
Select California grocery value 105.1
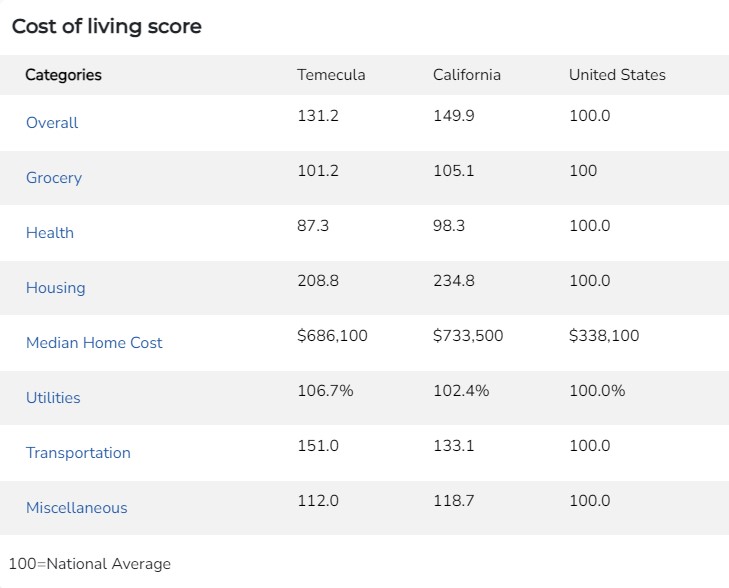454,171
